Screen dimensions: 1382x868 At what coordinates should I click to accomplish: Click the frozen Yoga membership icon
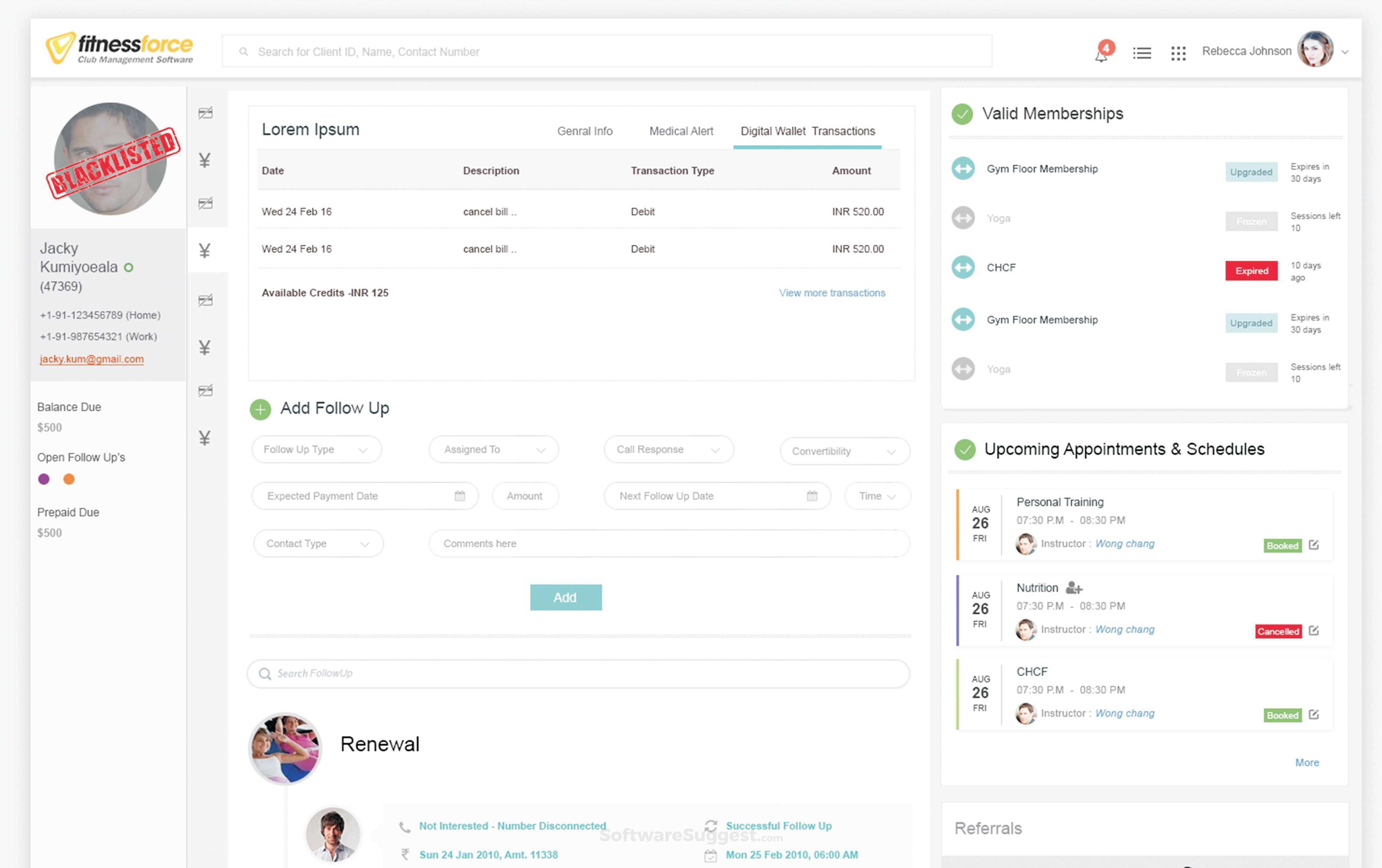[963, 218]
